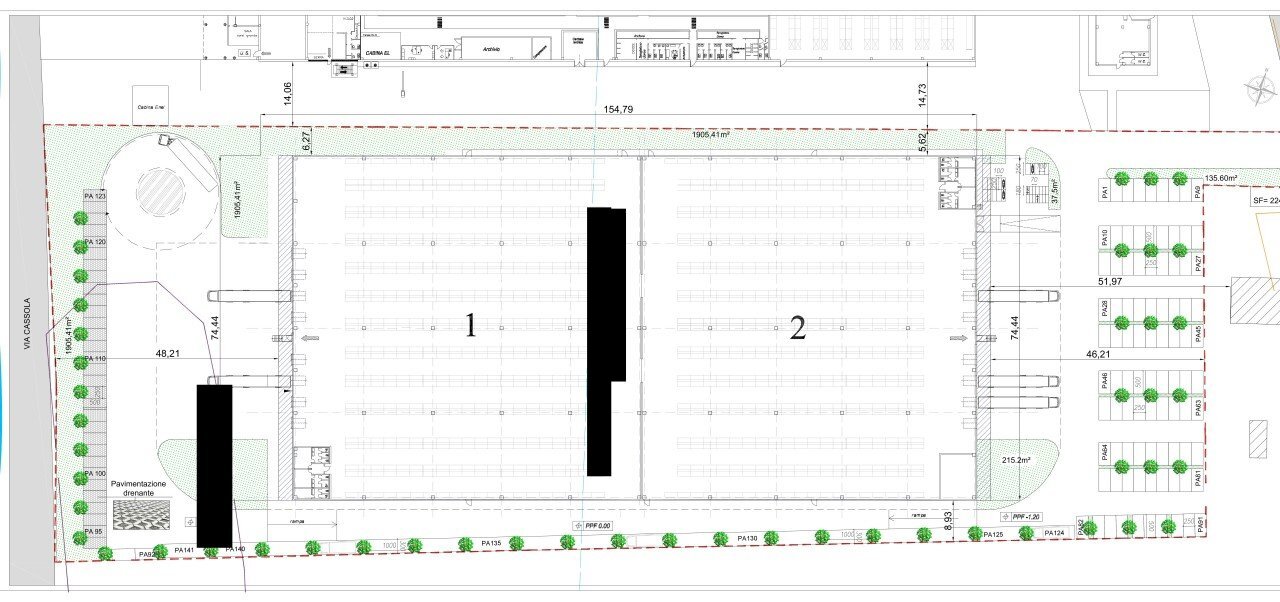Select the large number 2 hall label
Viewport: 1280px width, 602px height.
click(x=797, y=328)
